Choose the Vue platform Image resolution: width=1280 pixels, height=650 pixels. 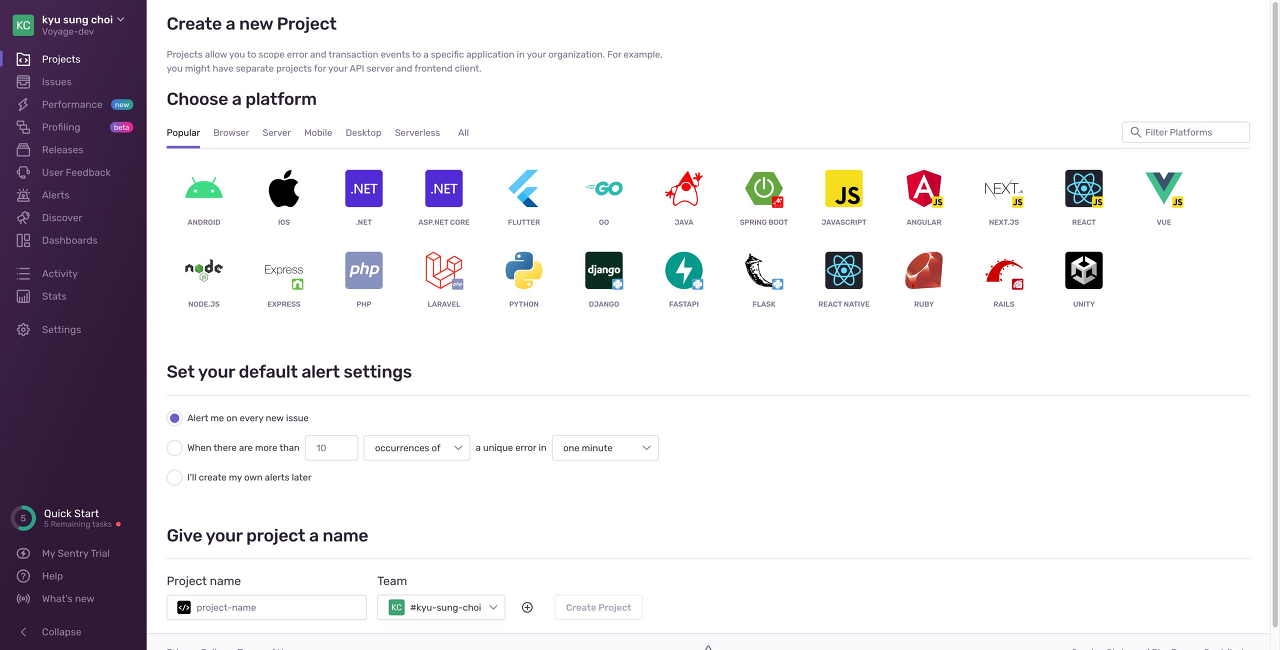[x=1164, y=188]
